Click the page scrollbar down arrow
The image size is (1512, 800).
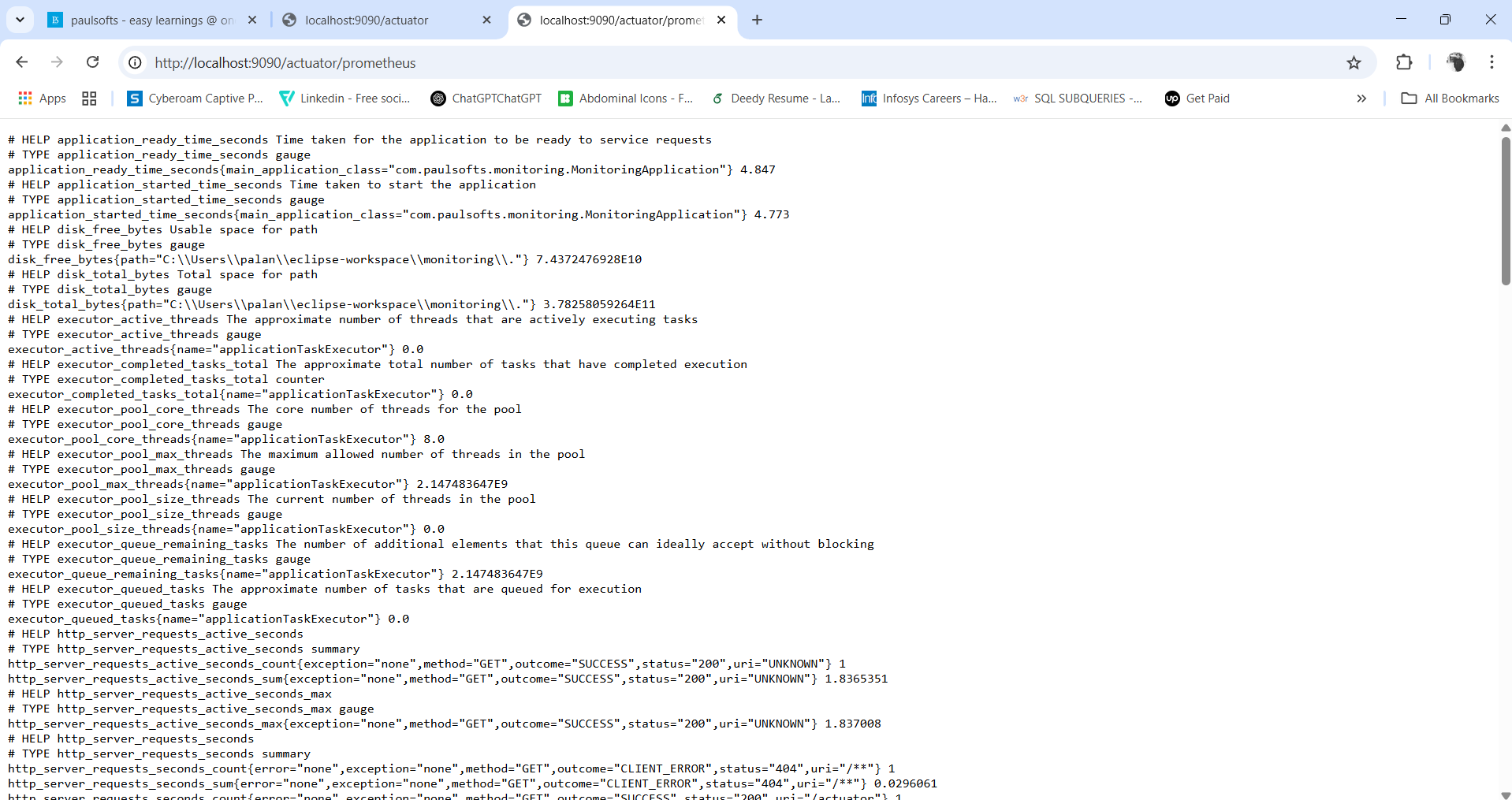(x=1505, y=794)
